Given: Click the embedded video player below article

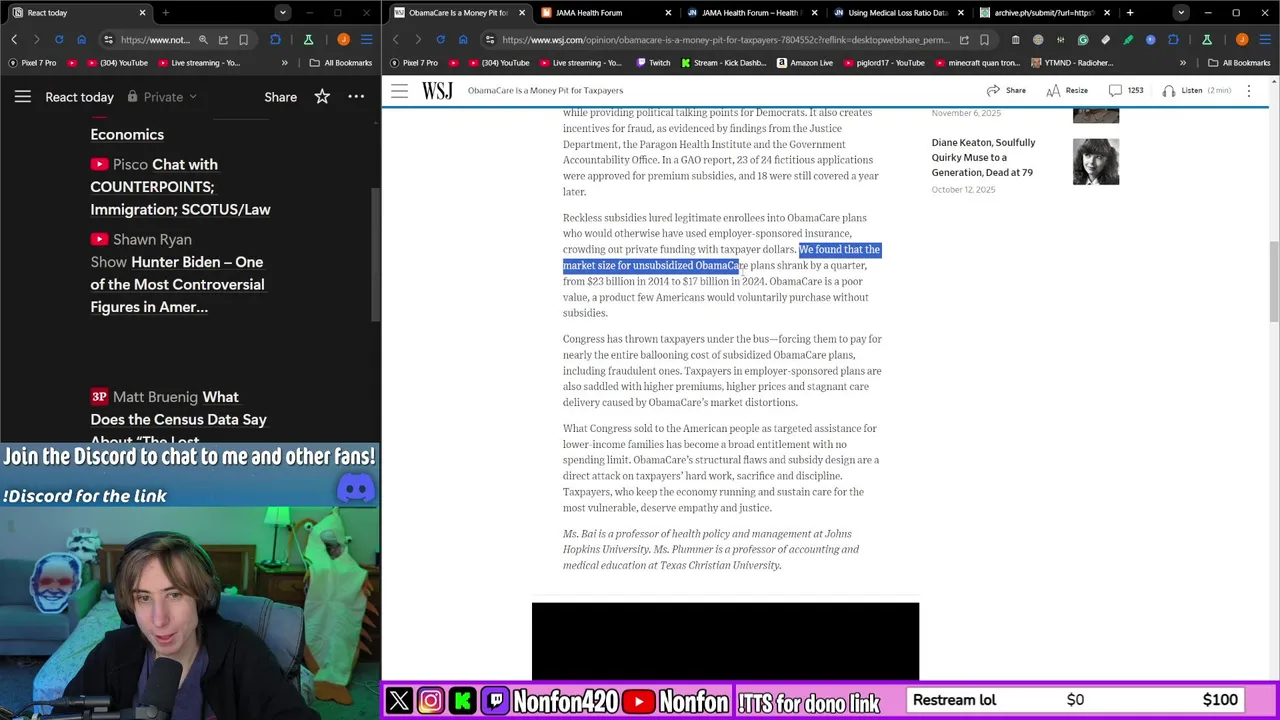Looking at the screenshot, I should pos(725,641).
